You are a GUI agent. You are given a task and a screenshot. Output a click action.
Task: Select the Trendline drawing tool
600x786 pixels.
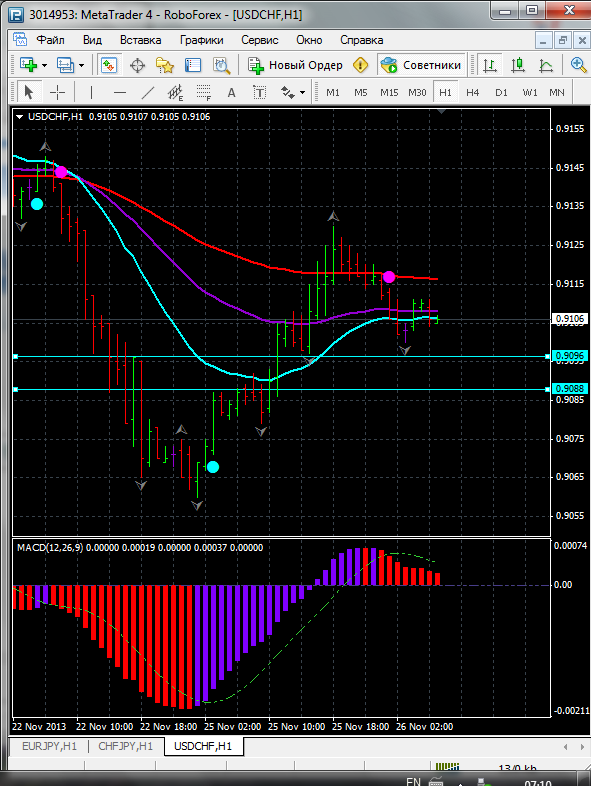click(x=148, y=92)
